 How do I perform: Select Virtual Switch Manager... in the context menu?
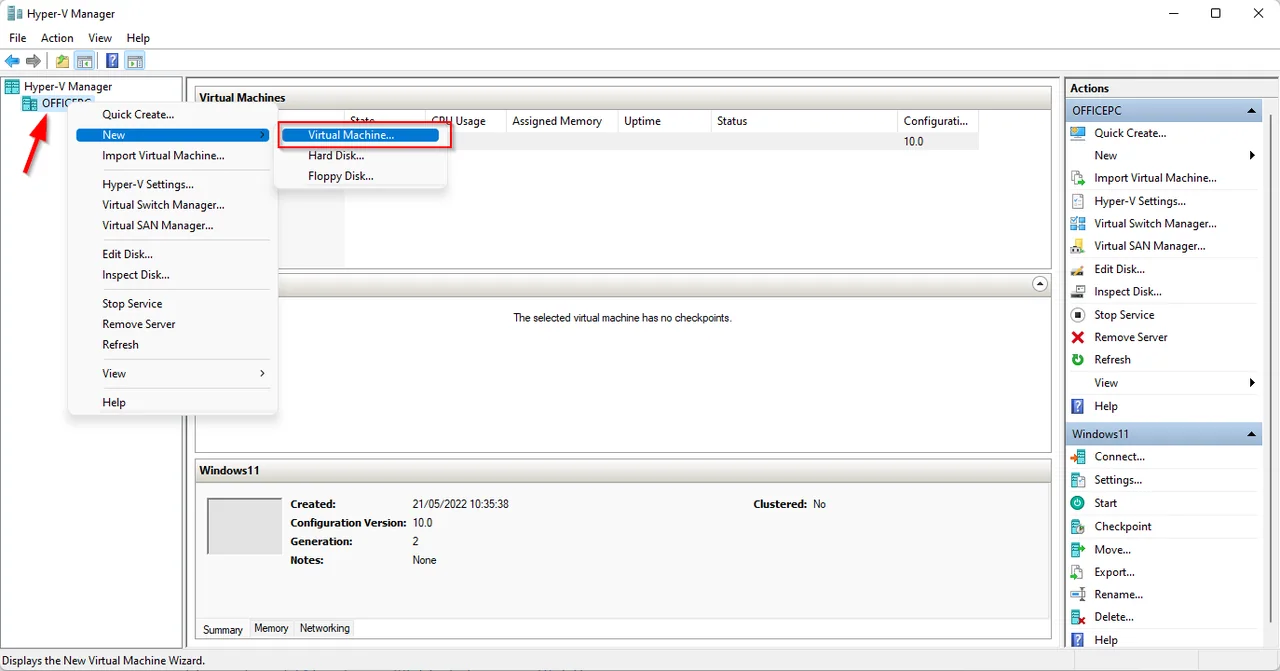172,205
